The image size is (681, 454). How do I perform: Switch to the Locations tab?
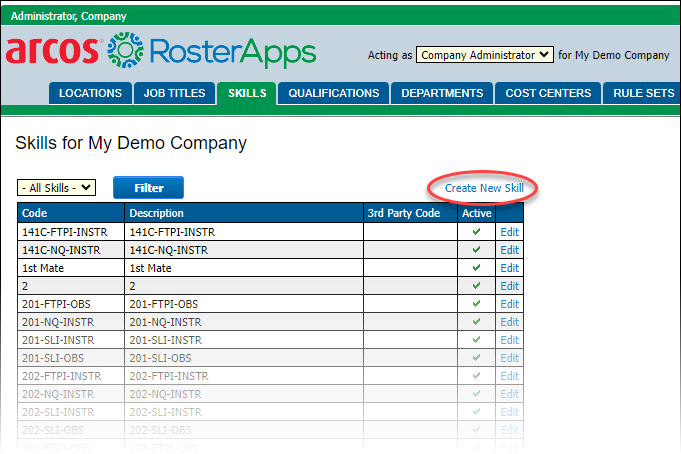coord(90,93)
